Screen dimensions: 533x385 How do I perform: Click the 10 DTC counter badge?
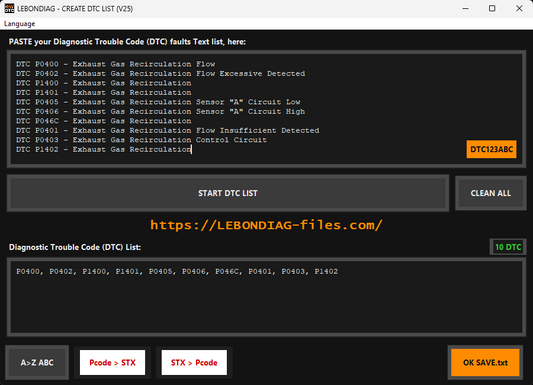508,247
